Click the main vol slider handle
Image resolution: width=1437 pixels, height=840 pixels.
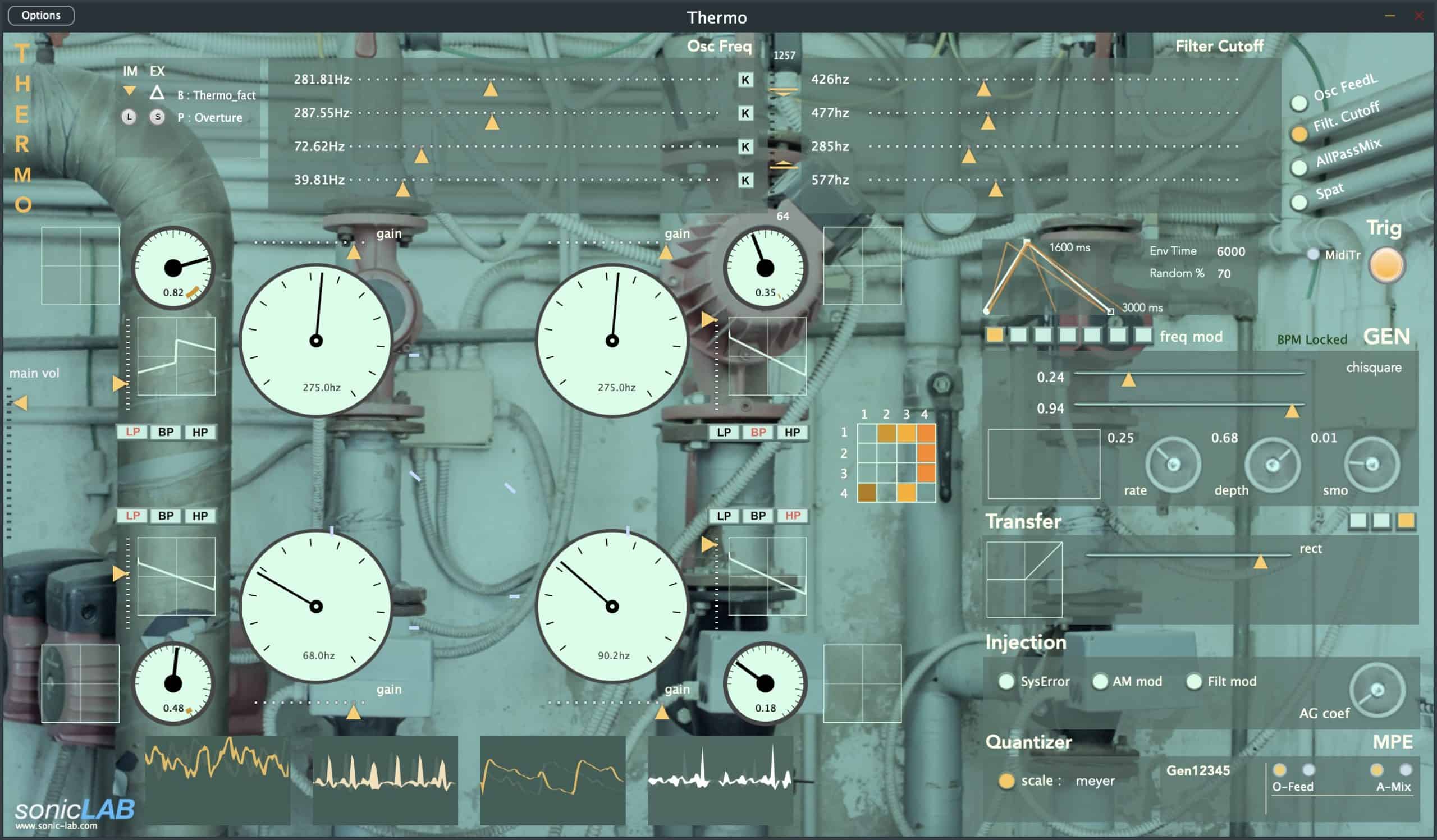pyautogui.click(x=21, y=403)
